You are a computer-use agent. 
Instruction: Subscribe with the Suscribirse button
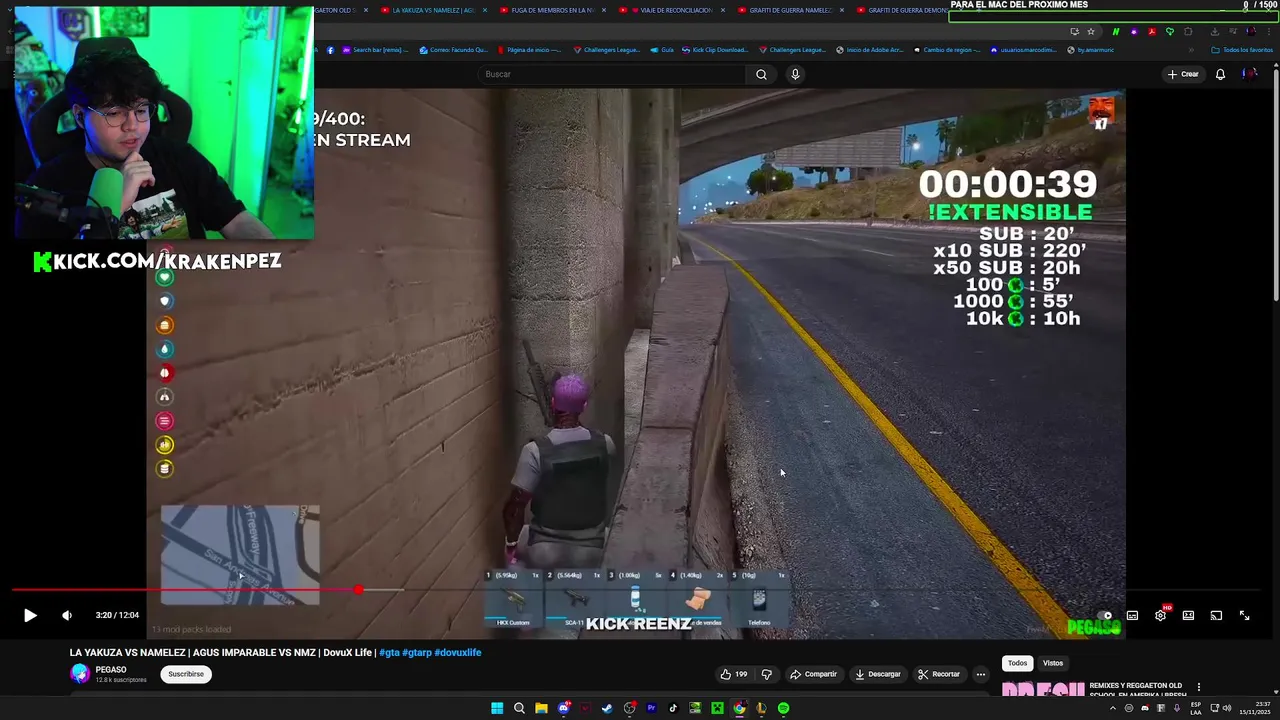(x=186, y=674)
